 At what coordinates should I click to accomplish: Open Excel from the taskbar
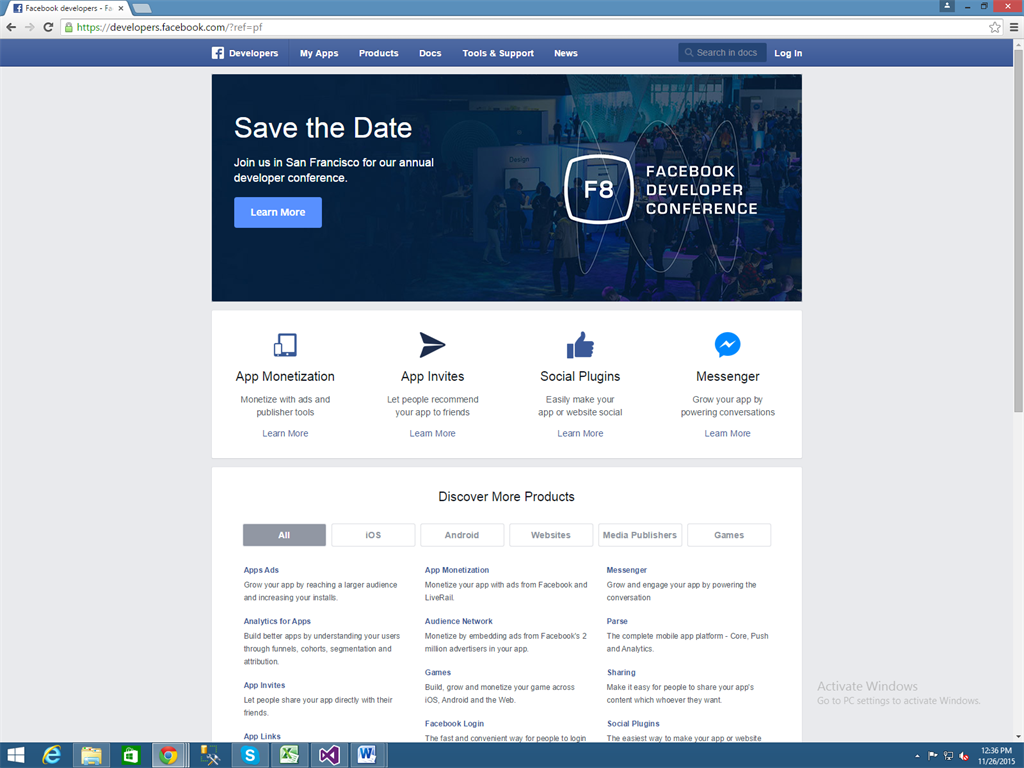289,756
